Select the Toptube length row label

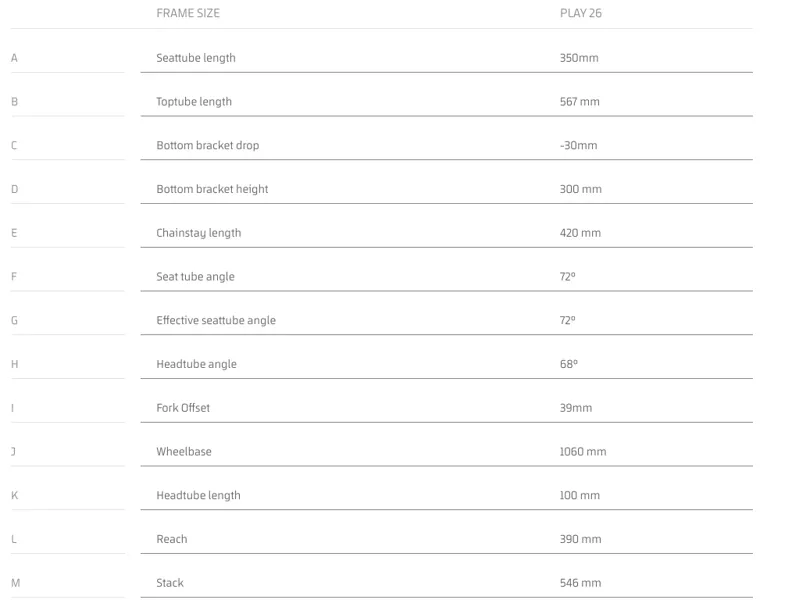coord(194,102)
